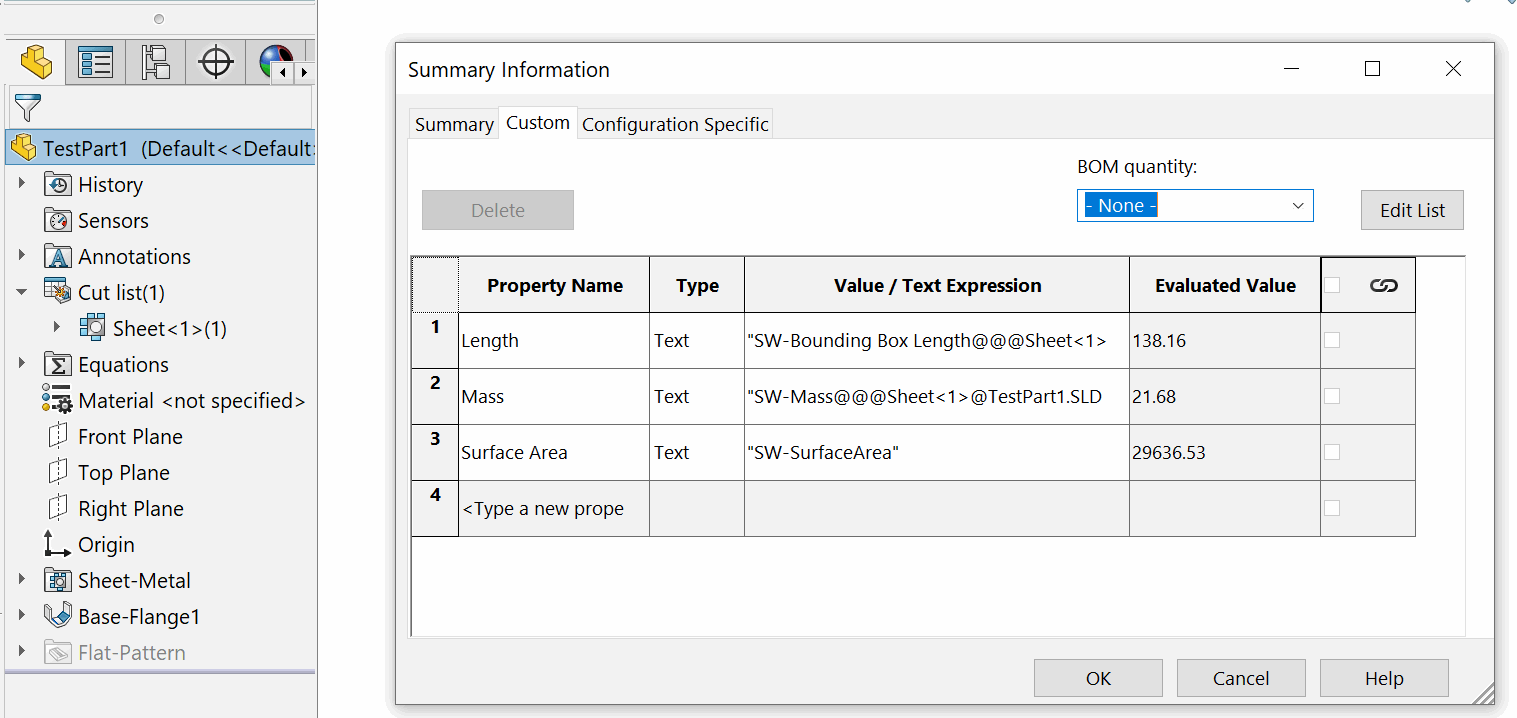Click the disabled Delete button

(x=498, y=210)
